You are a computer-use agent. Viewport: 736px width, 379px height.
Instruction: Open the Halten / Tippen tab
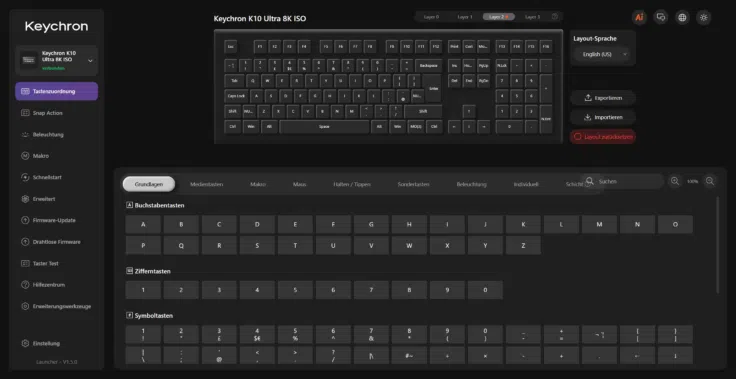coord(352,184)
